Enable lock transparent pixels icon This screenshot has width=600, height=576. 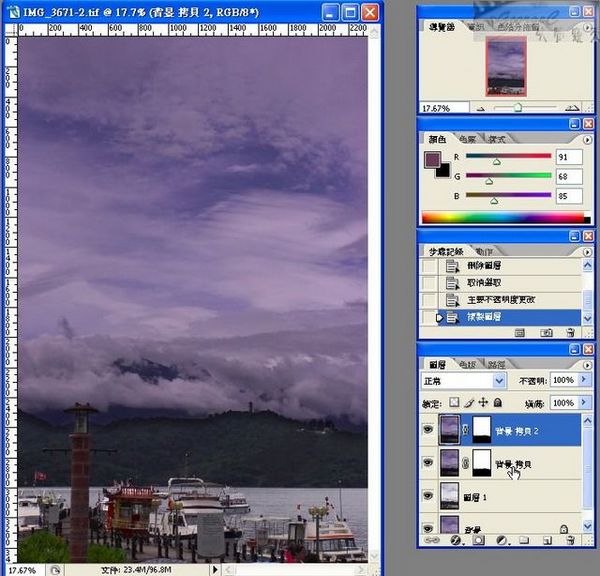tap(454, 402)
